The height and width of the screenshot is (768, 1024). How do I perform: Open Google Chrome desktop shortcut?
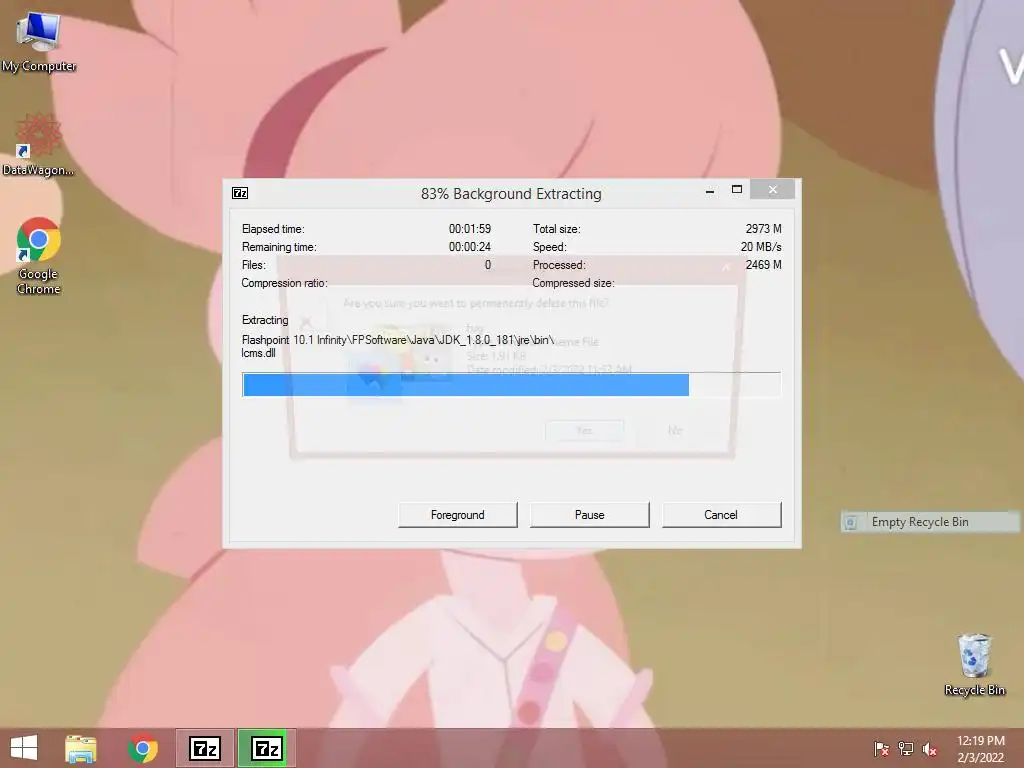39,255
